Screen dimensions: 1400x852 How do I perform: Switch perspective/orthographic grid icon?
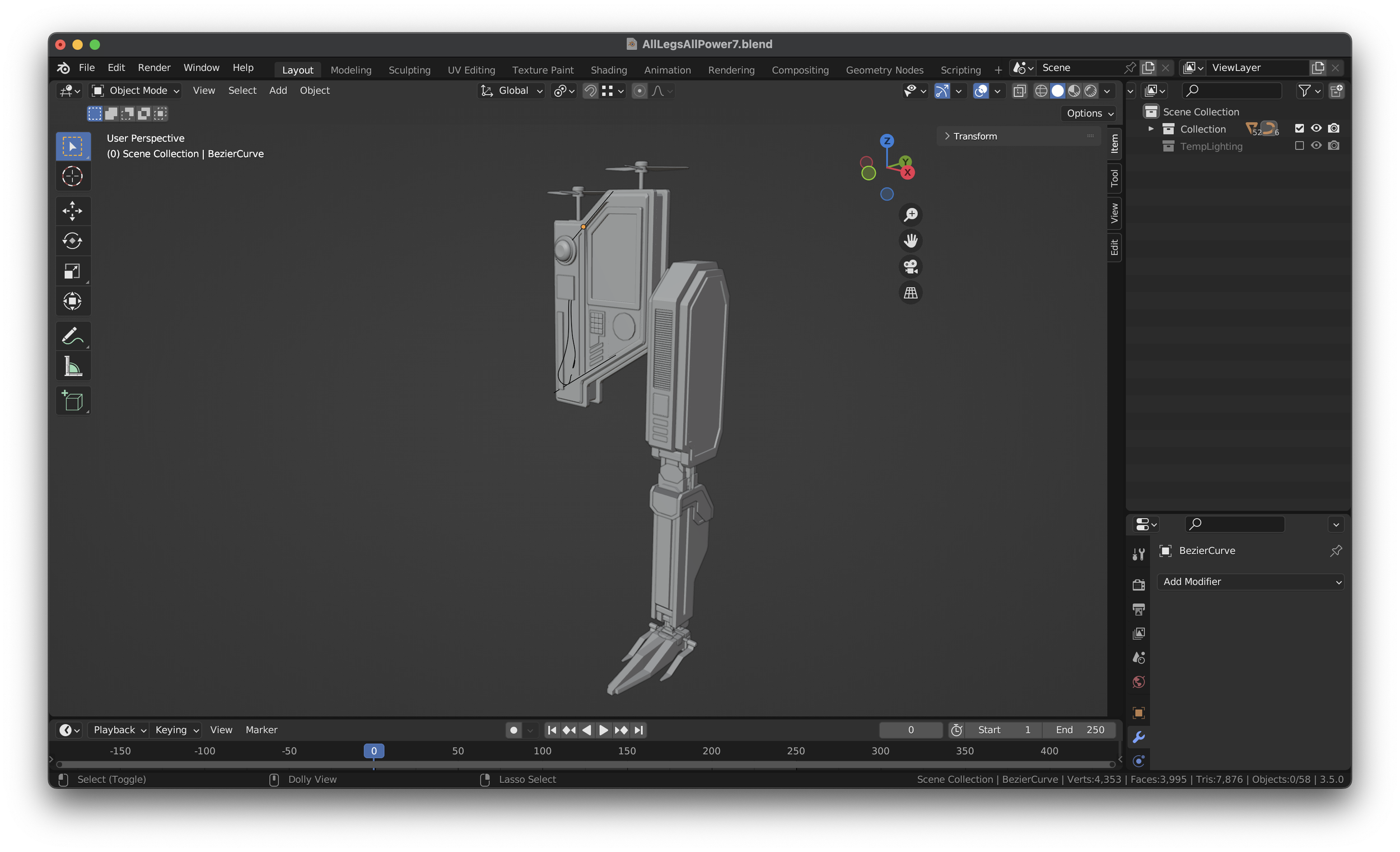tap(911, 293)
